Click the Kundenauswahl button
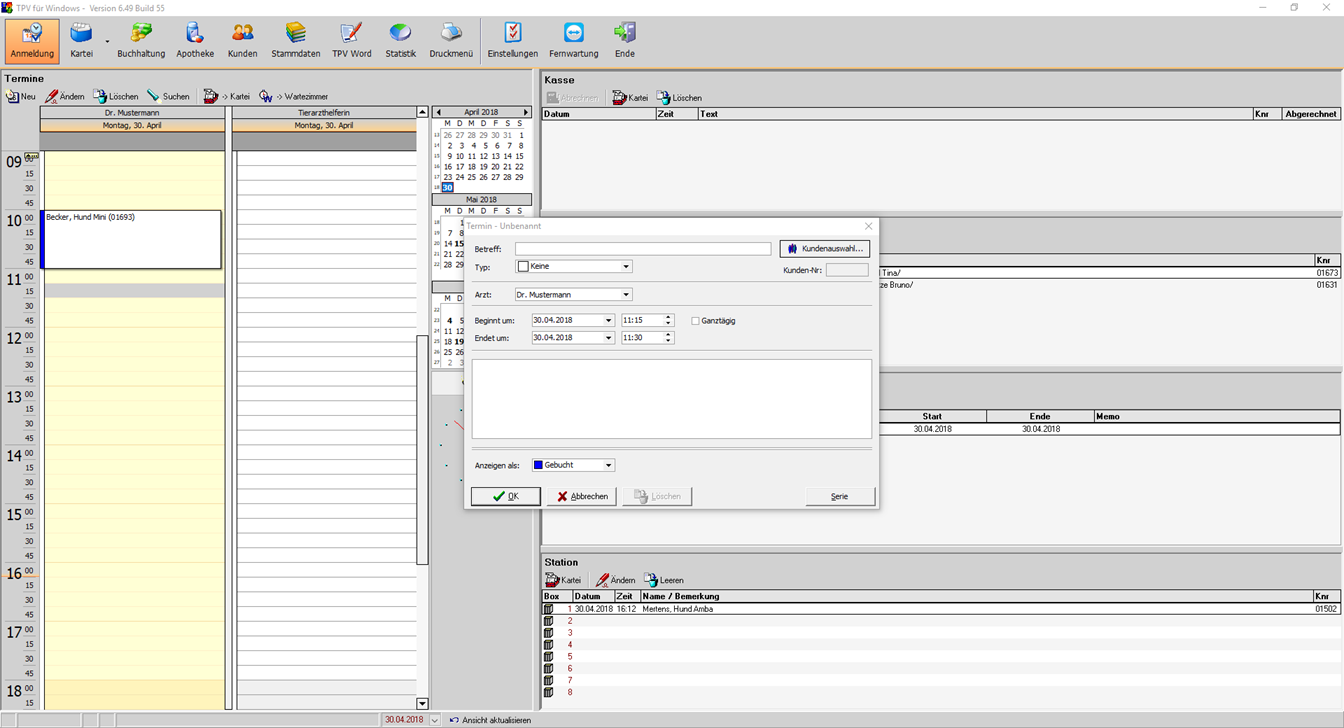Screen dimensions: 1344x728 [824, 249]
